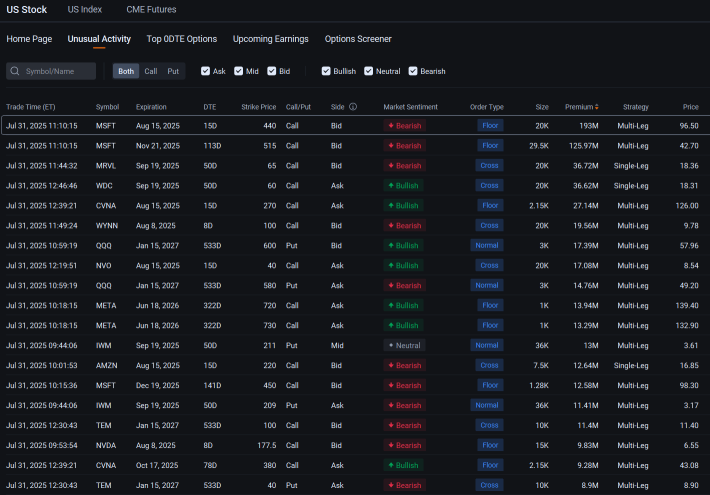Screen dimensions: 710x495
Task: Click the Symbol column header
Action: (107, 107)
